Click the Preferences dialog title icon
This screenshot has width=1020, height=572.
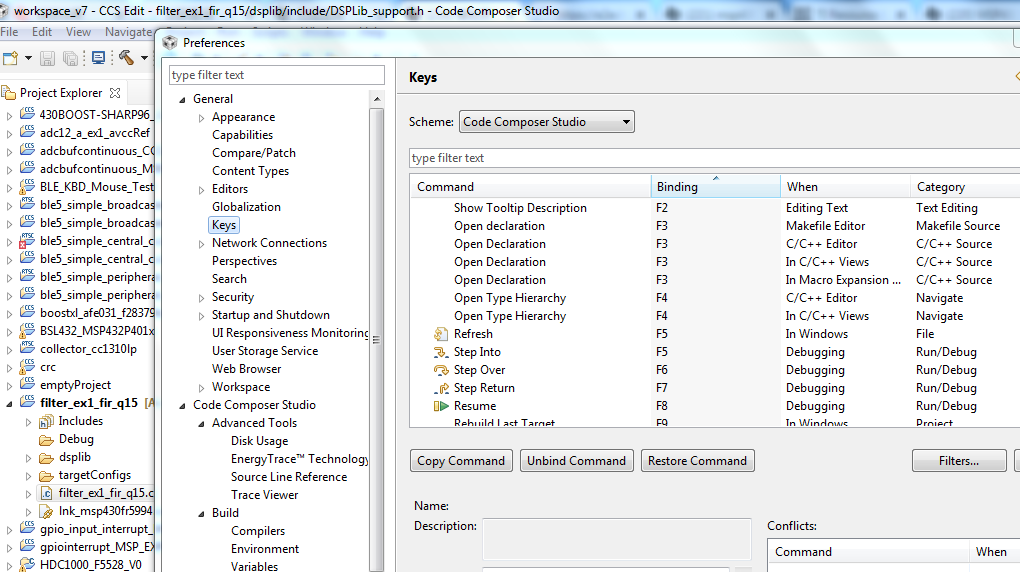[170, 43]
